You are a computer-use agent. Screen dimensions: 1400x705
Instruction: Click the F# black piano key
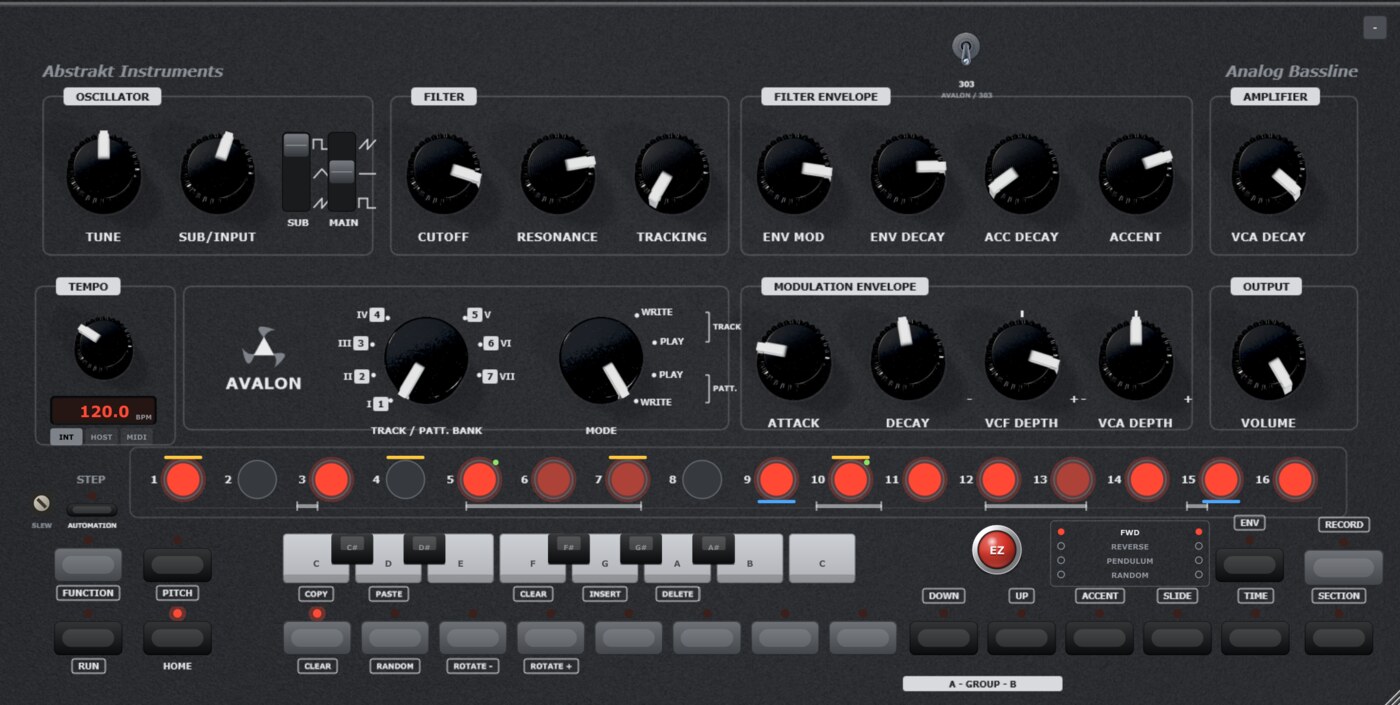click(x=568, y=547)
